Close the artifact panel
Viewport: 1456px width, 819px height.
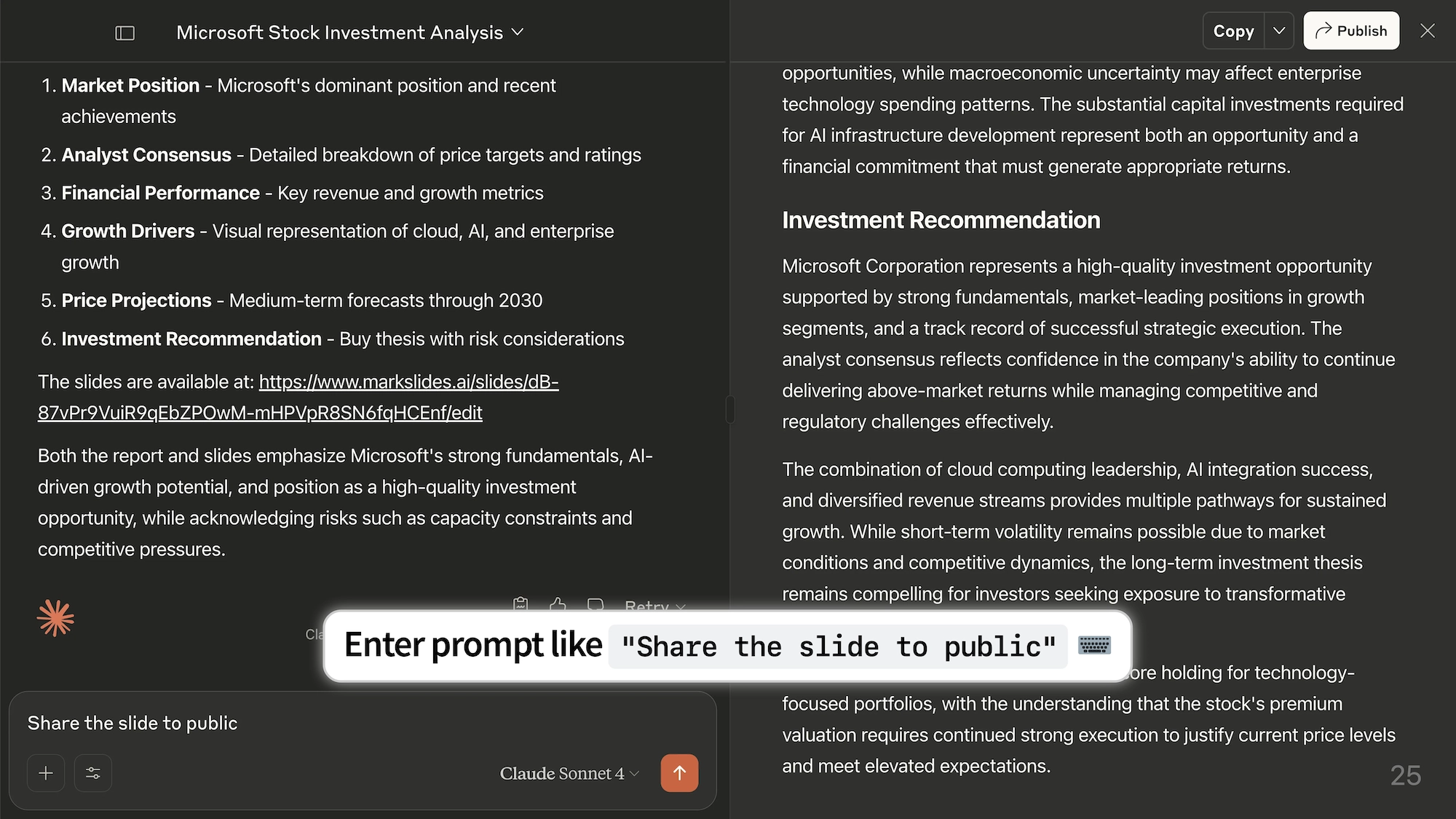pos(1428,31)
